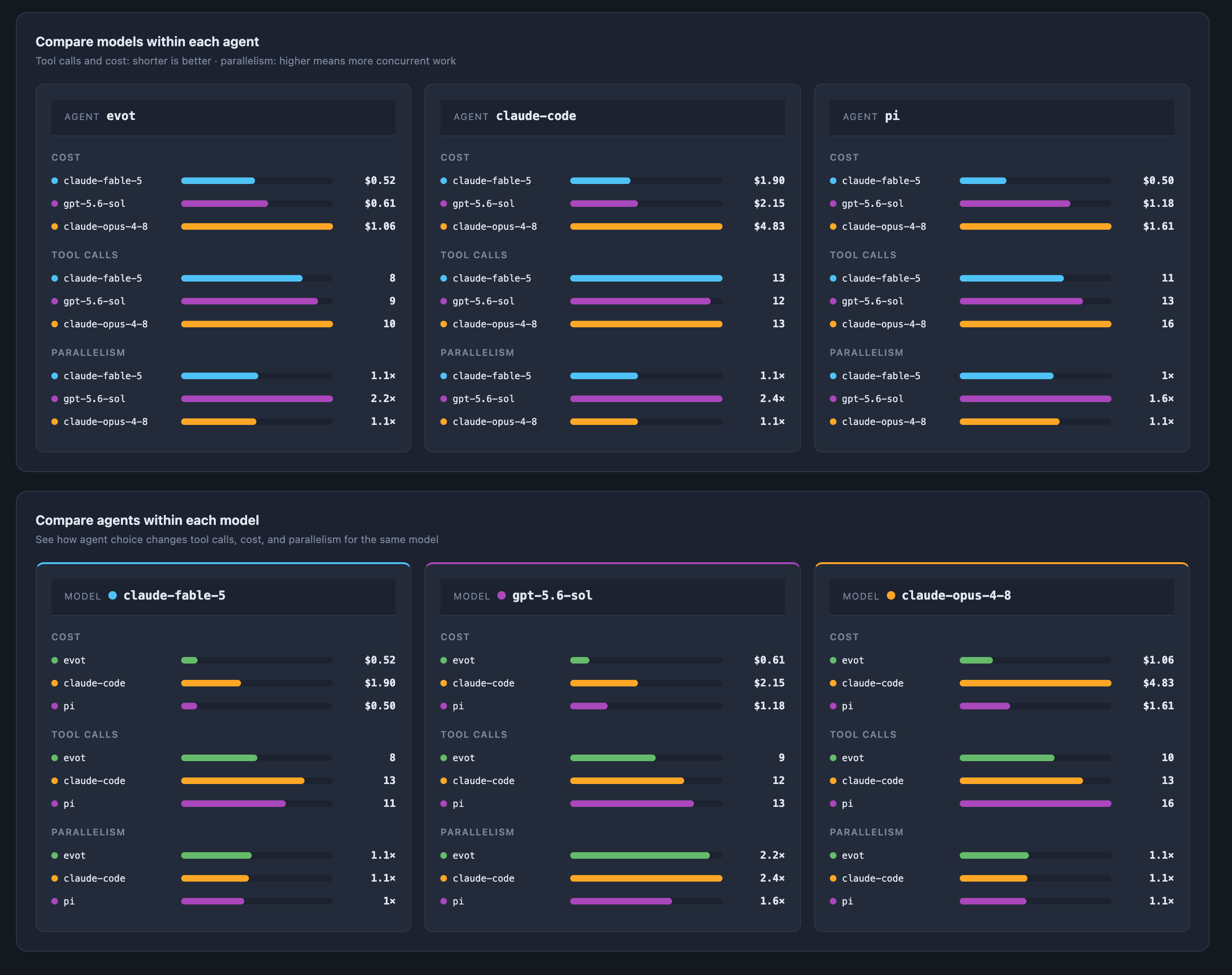Click PARALLELISM label in model claude-opus-4-8 card
1232x975 pixels.
coord(866,832)
